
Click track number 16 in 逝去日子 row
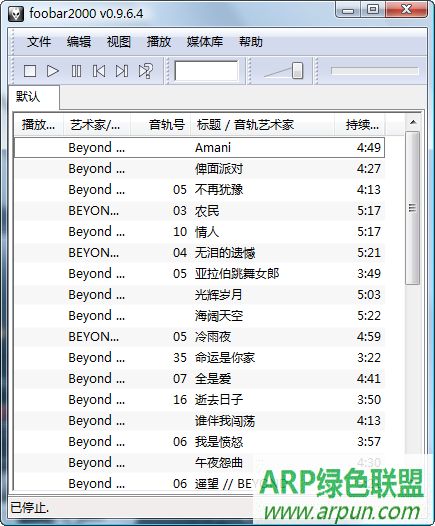tap(180, 400)
